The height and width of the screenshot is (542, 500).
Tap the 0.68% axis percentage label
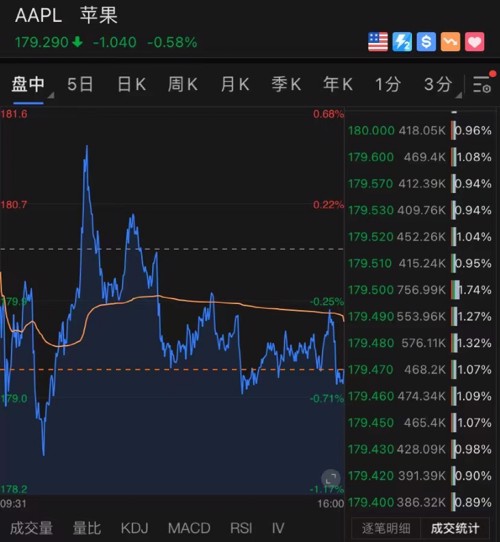tap(328, 114)
